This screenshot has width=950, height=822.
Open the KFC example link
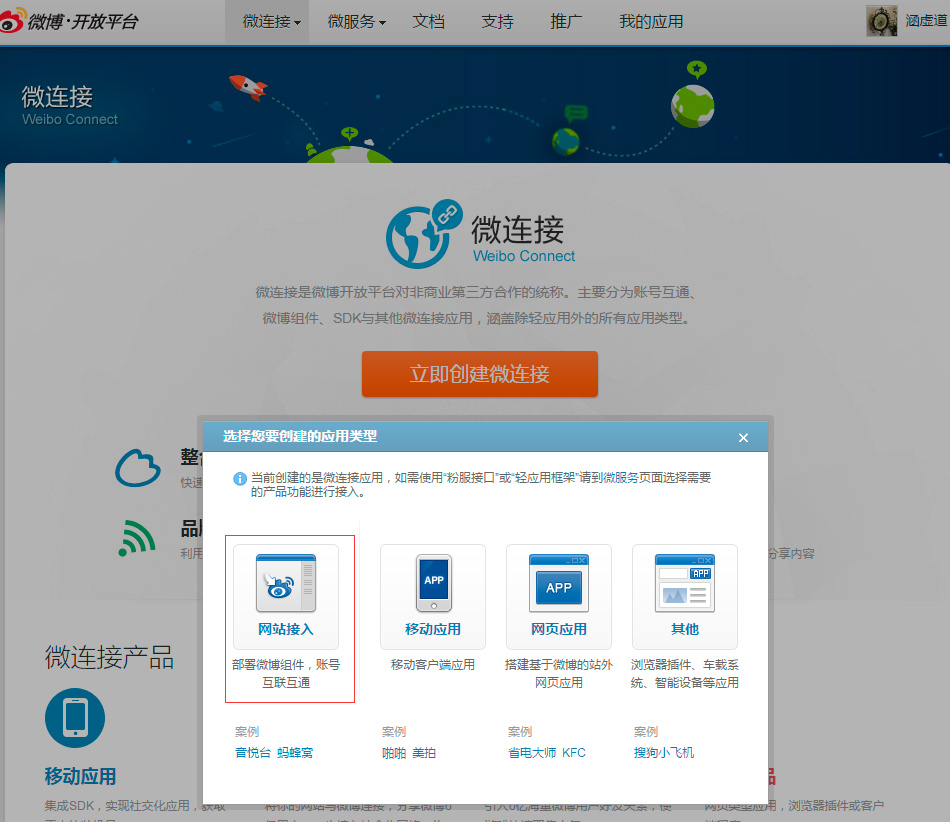(574, 753)
